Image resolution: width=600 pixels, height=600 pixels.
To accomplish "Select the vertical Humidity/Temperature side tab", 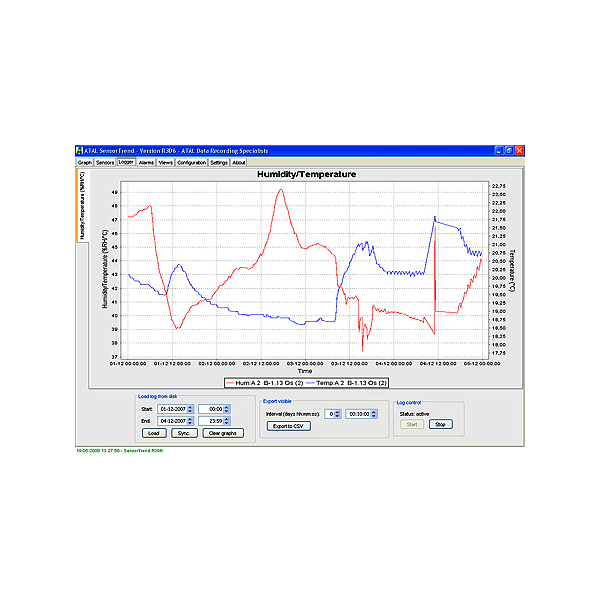I will click(x=81, y=205).
